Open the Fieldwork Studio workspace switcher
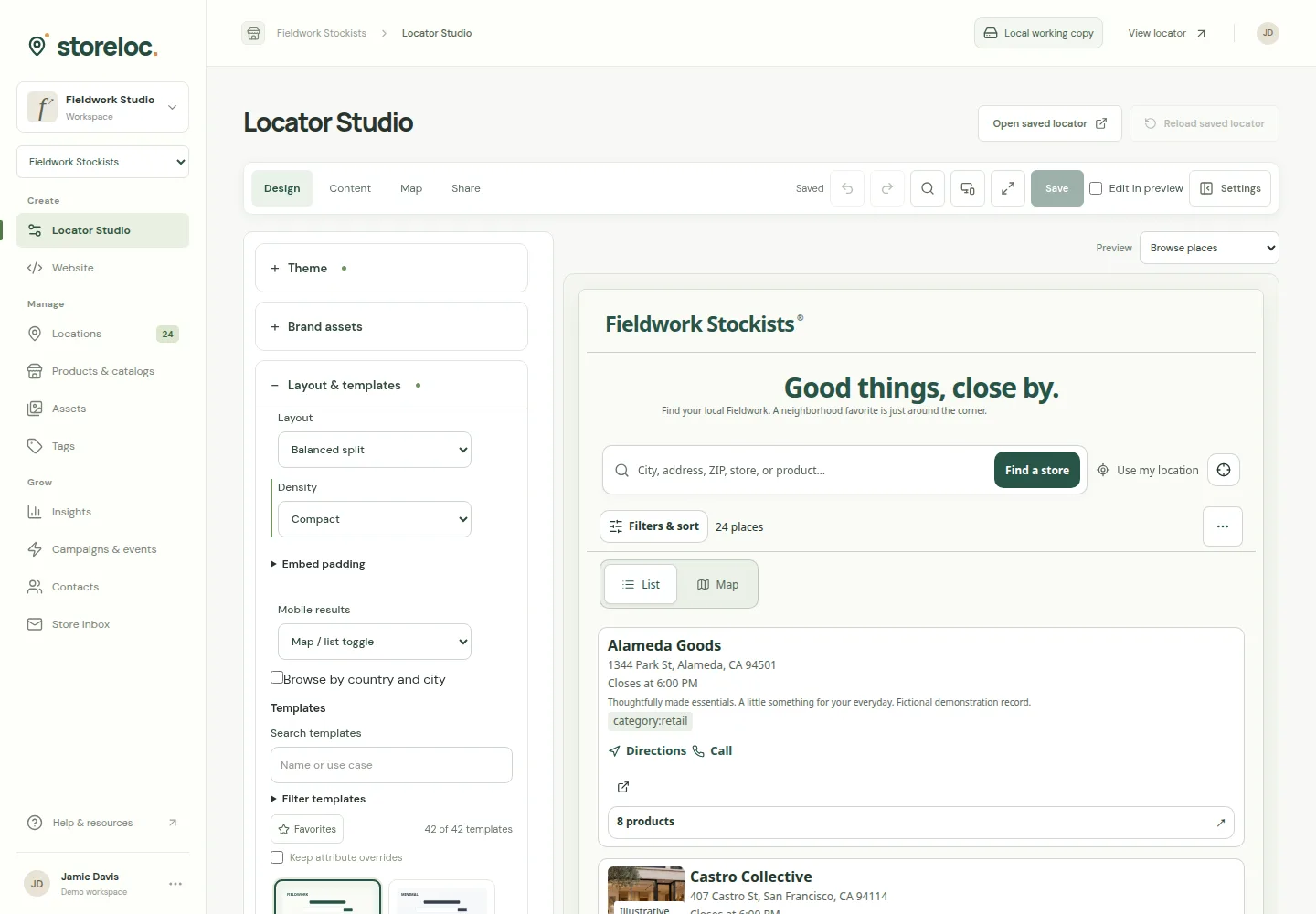This screenshot has height=914, width=1316. click(102, 107)
